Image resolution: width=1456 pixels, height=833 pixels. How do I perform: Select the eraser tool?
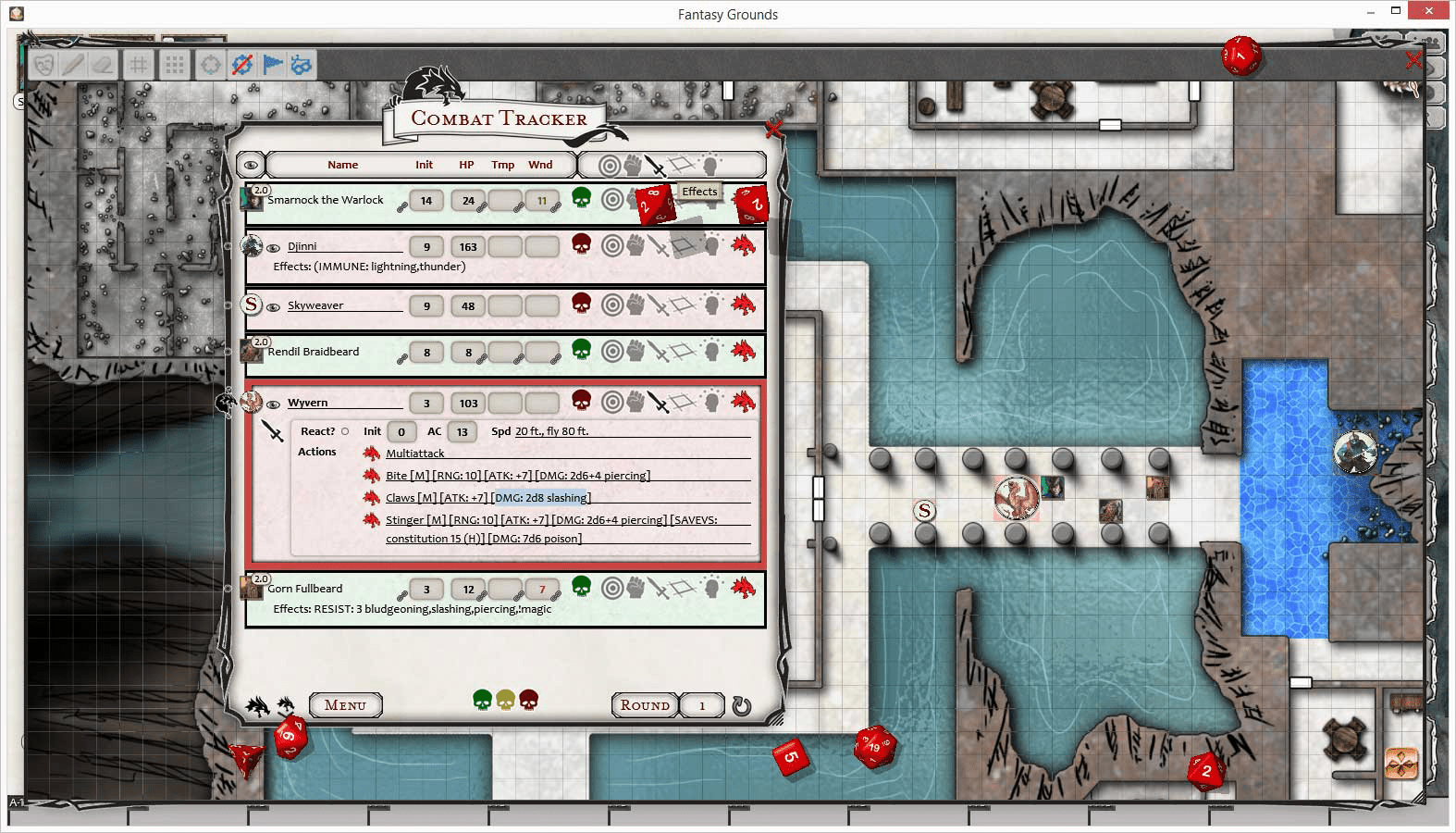[103, 65]
